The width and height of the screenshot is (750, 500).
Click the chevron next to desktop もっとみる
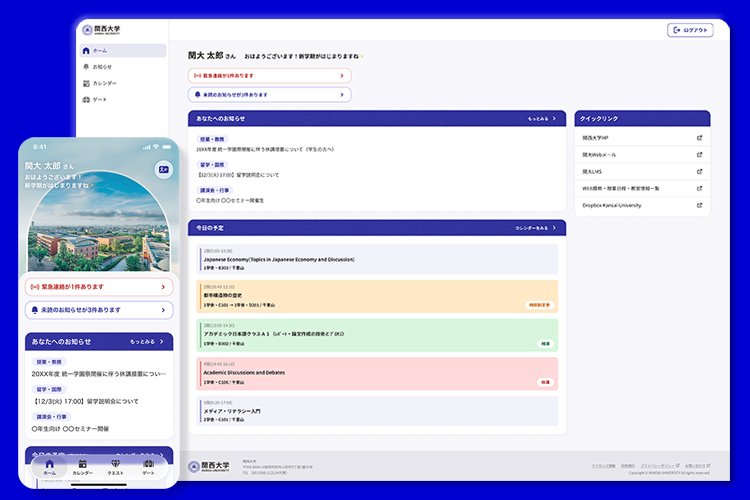click(x=554, y=119)
